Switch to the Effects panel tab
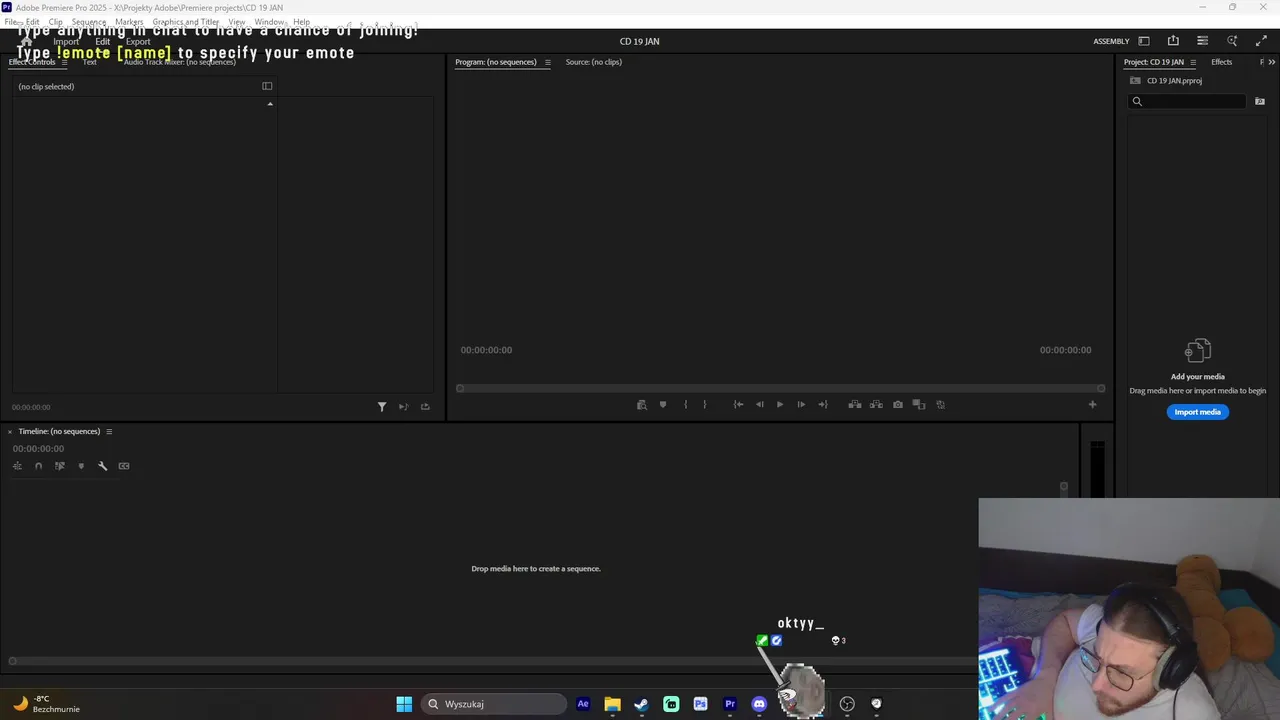 coord(1222,62)
